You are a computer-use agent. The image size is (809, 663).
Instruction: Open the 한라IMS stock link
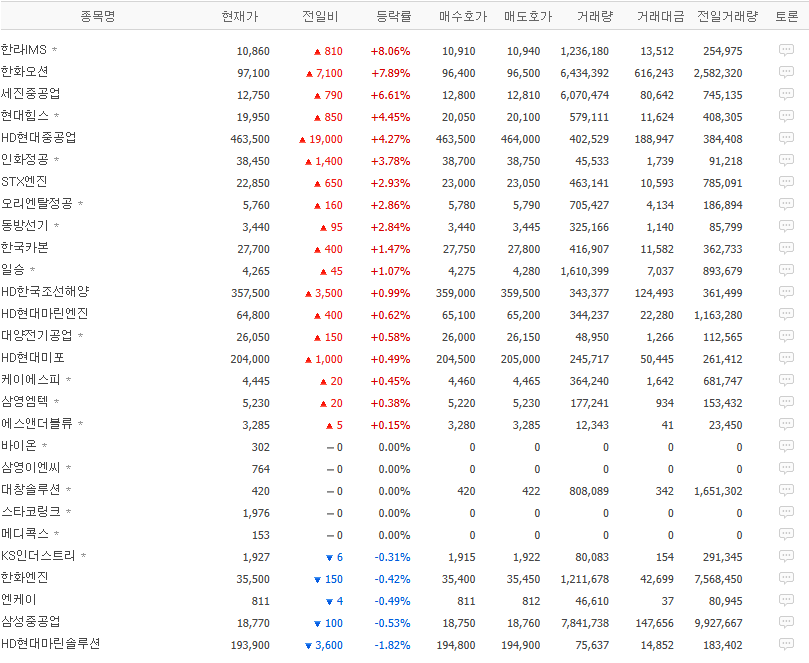point(24,50)
